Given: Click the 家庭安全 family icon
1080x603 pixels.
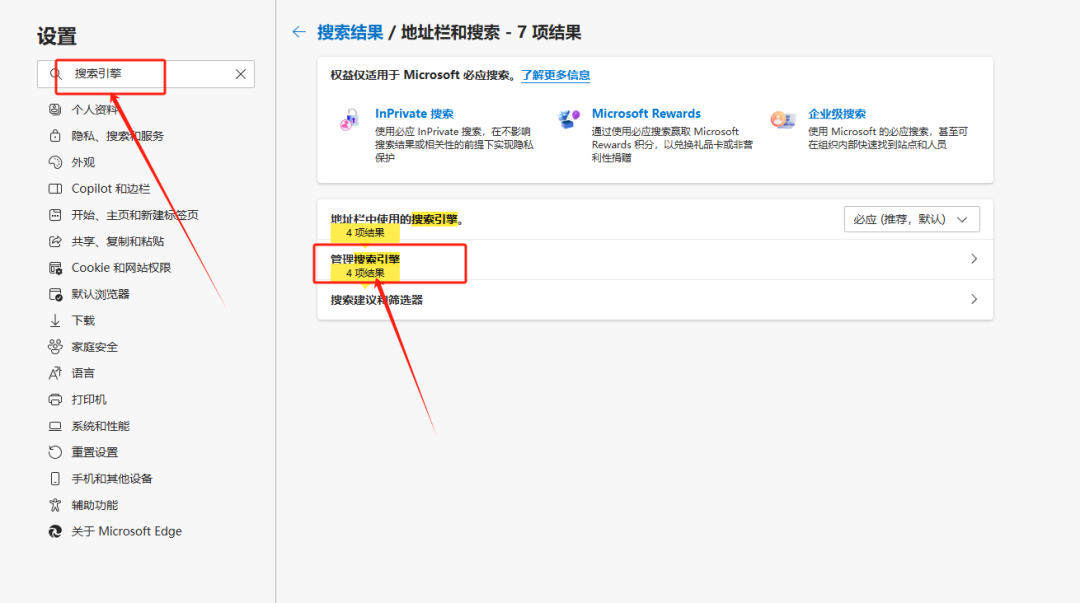Looking at the screenshot, I should pos(55,347).
